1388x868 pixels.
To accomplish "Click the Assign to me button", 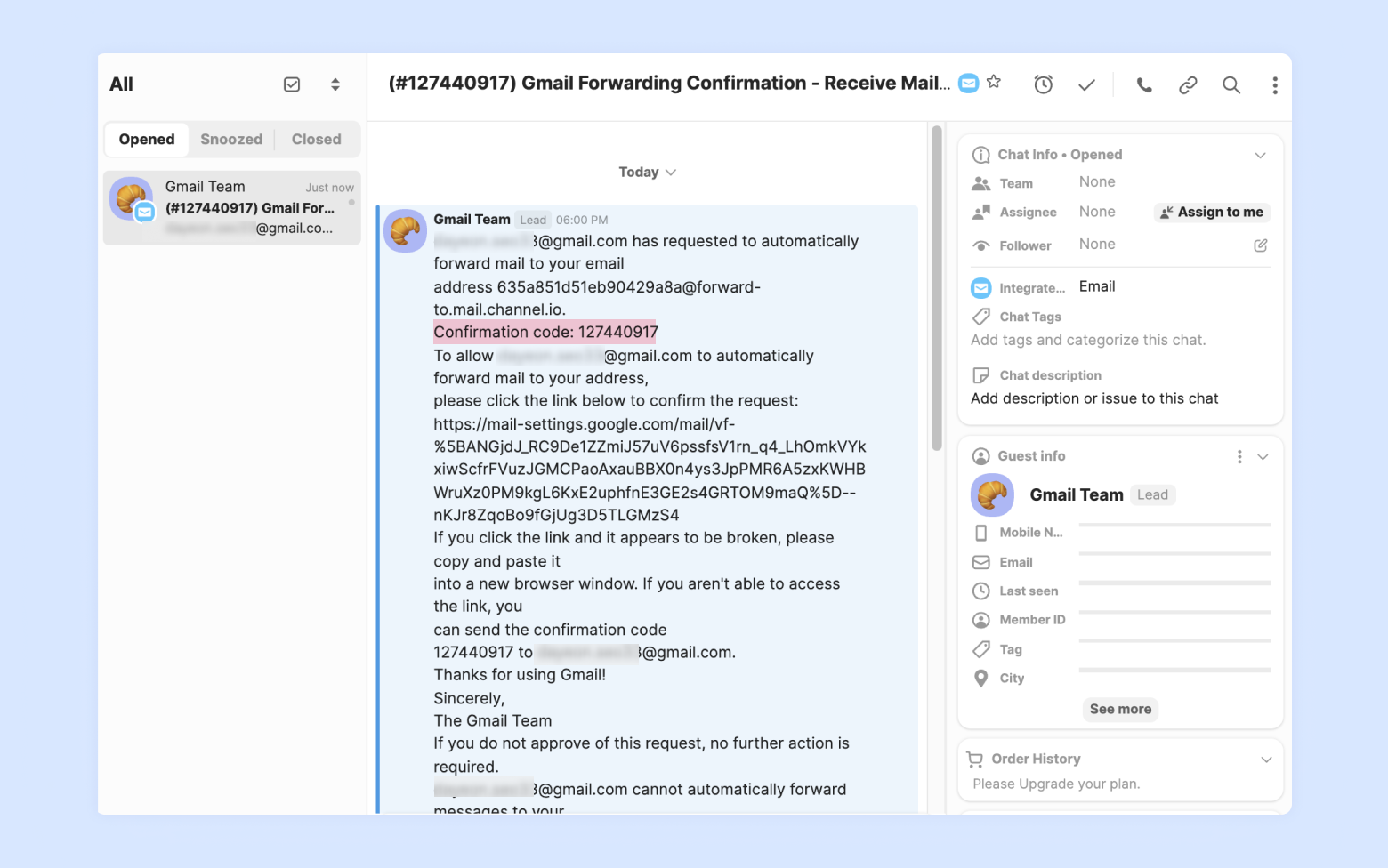I will click(x=1212, y=212).
